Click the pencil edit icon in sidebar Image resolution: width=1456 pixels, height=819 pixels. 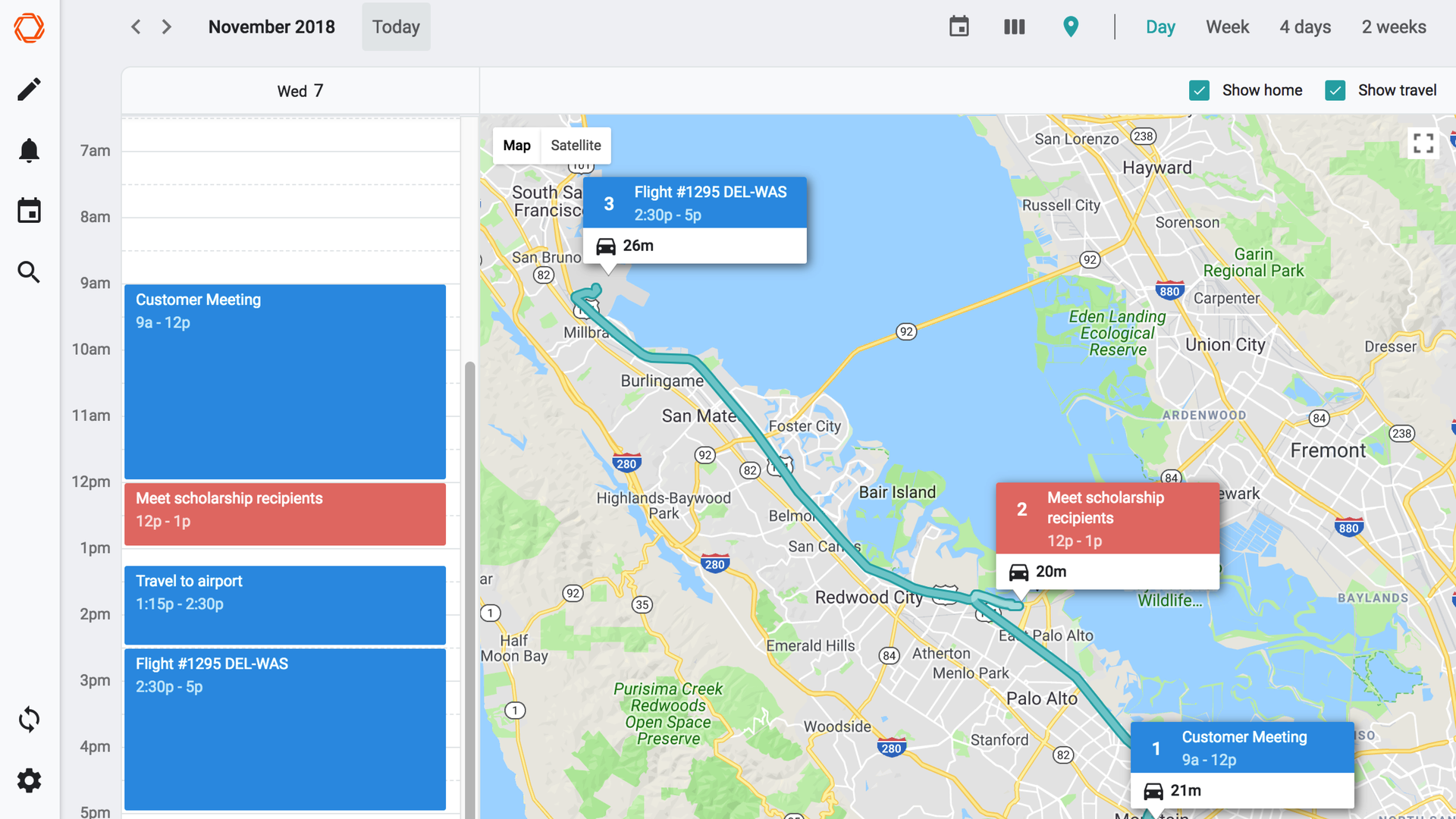(x=29, y=89)
